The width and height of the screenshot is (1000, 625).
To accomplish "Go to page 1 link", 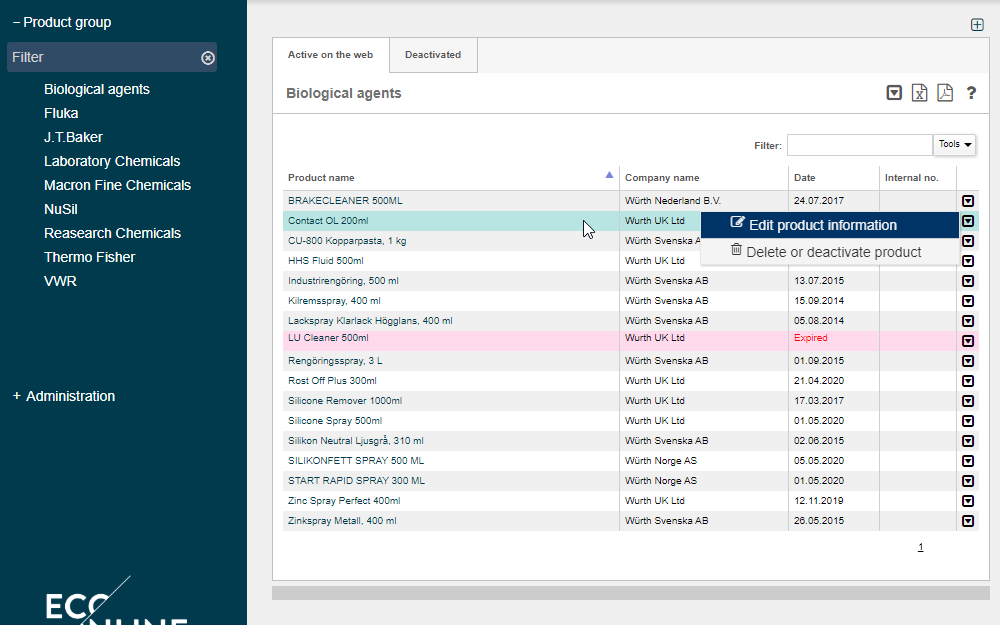I will point(920,547).
